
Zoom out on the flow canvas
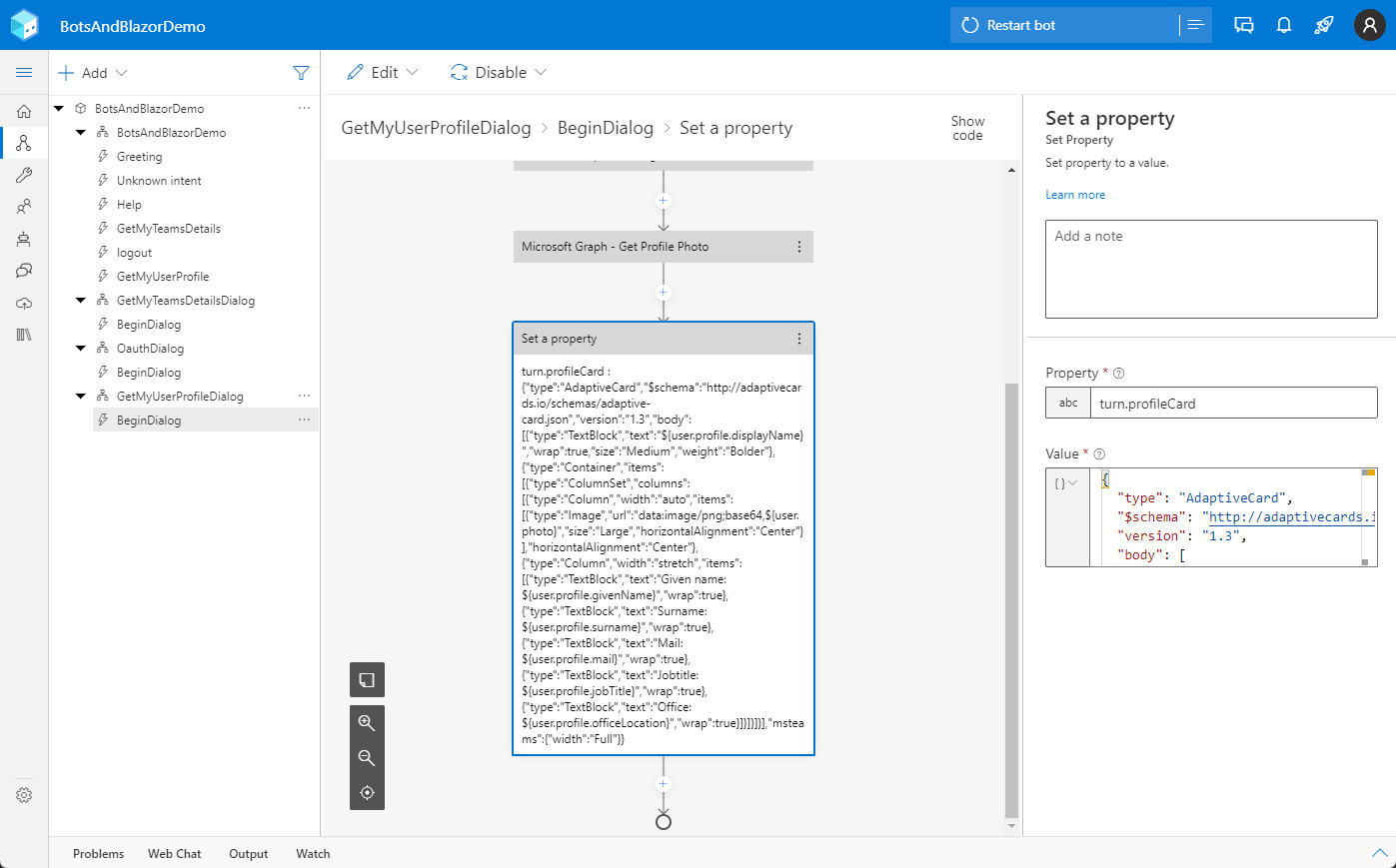[367, 758]
